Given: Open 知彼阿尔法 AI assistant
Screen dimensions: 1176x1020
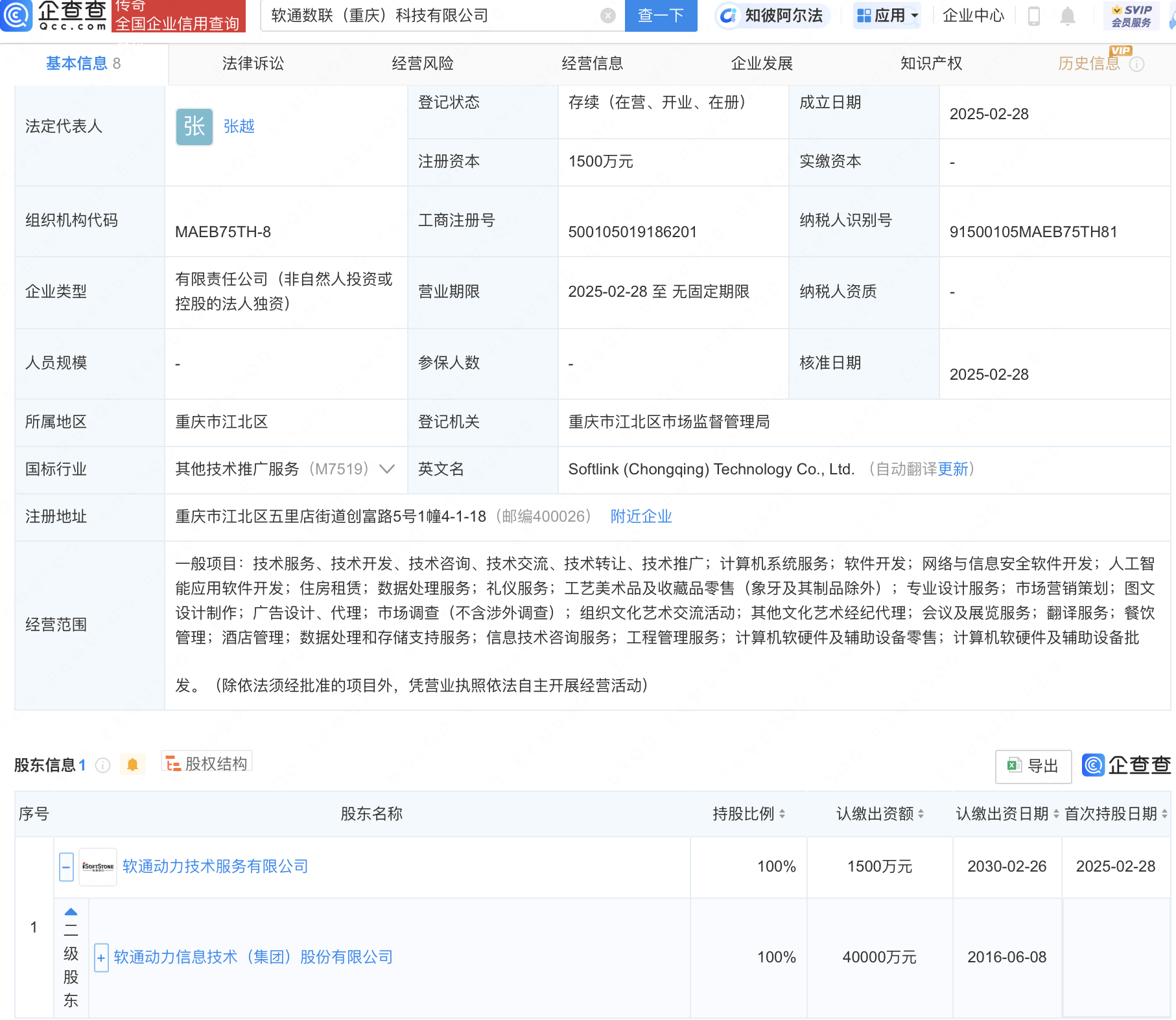Looking at the screenshot, I should (773, 16).
